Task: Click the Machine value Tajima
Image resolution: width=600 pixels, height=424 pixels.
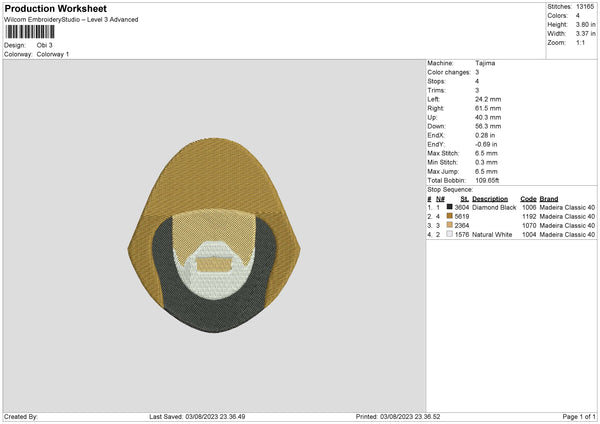Action: click(484, 63)
